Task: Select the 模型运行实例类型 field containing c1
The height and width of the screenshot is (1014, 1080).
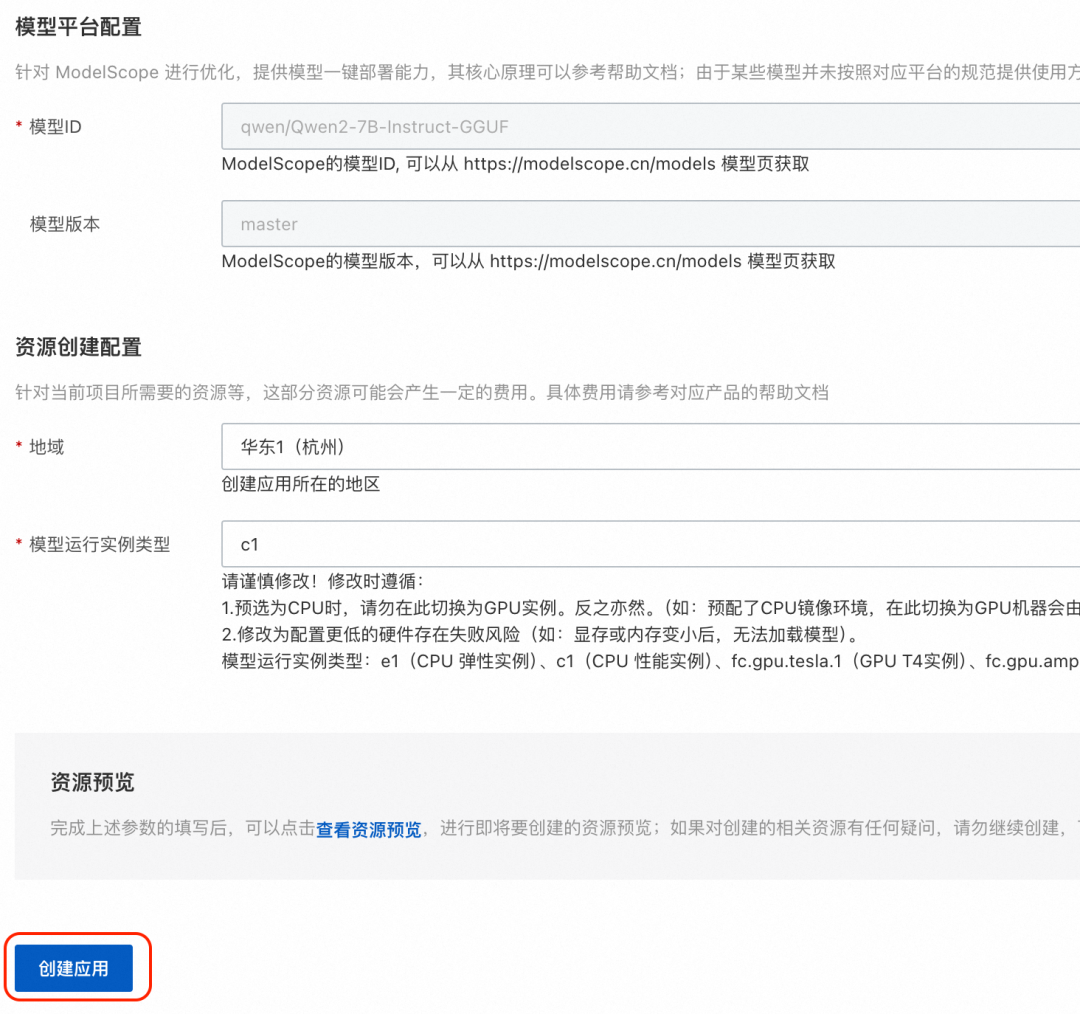Action: point(650,544)
